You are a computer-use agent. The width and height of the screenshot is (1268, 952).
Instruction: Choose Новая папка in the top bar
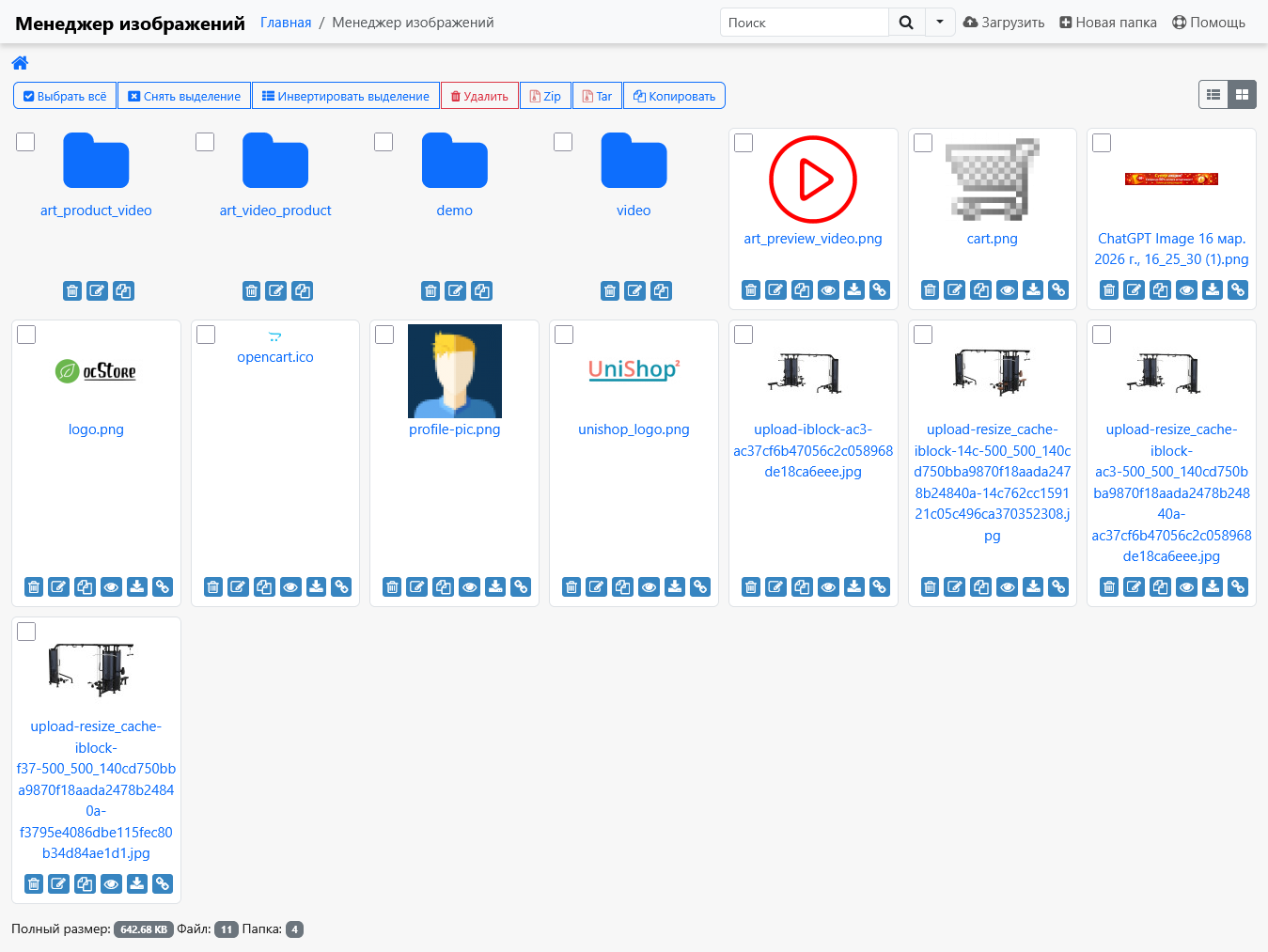click(x=1108, y=23)
